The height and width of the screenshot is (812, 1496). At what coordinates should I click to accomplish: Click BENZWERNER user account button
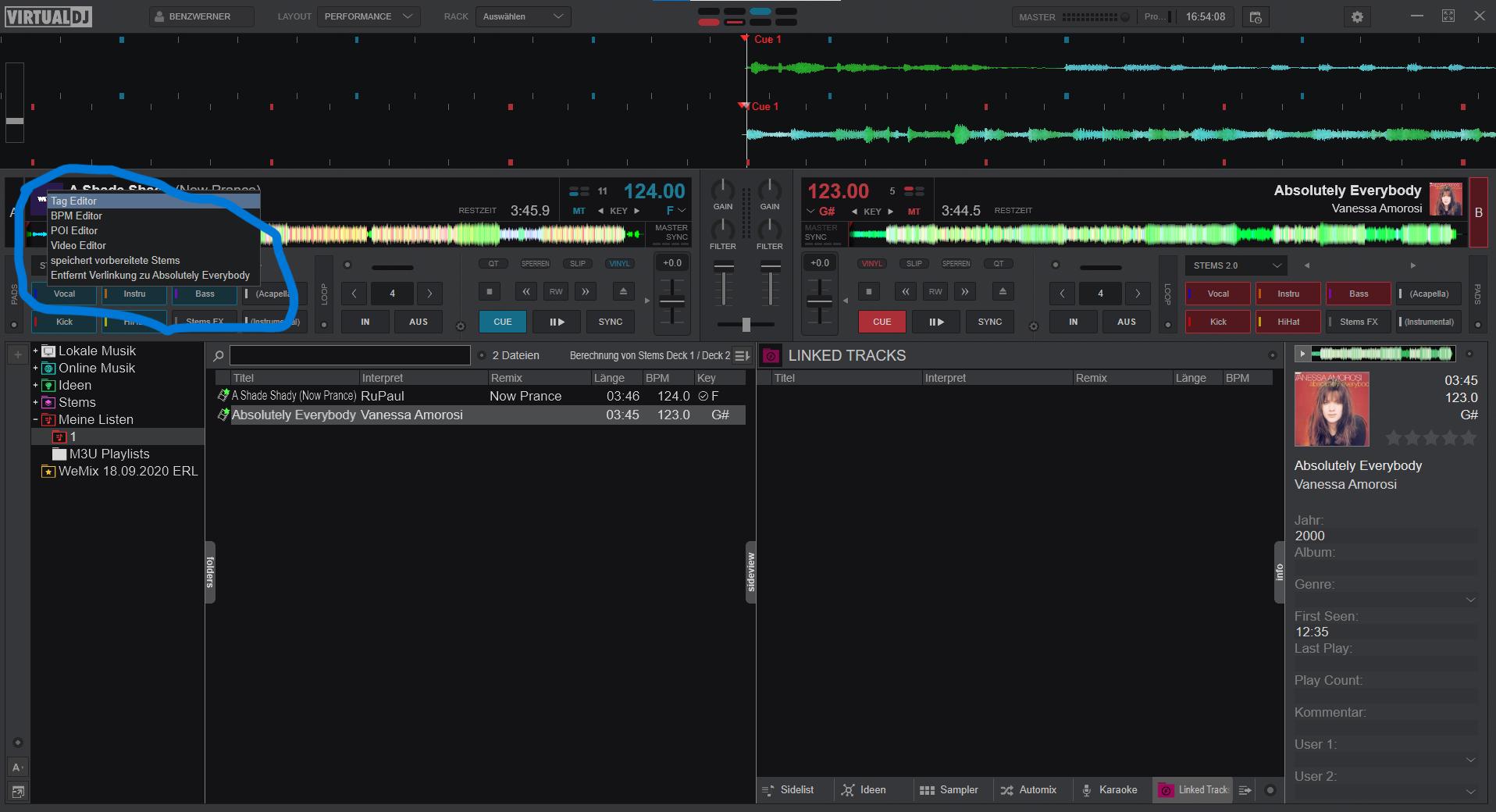pos(201,16)
